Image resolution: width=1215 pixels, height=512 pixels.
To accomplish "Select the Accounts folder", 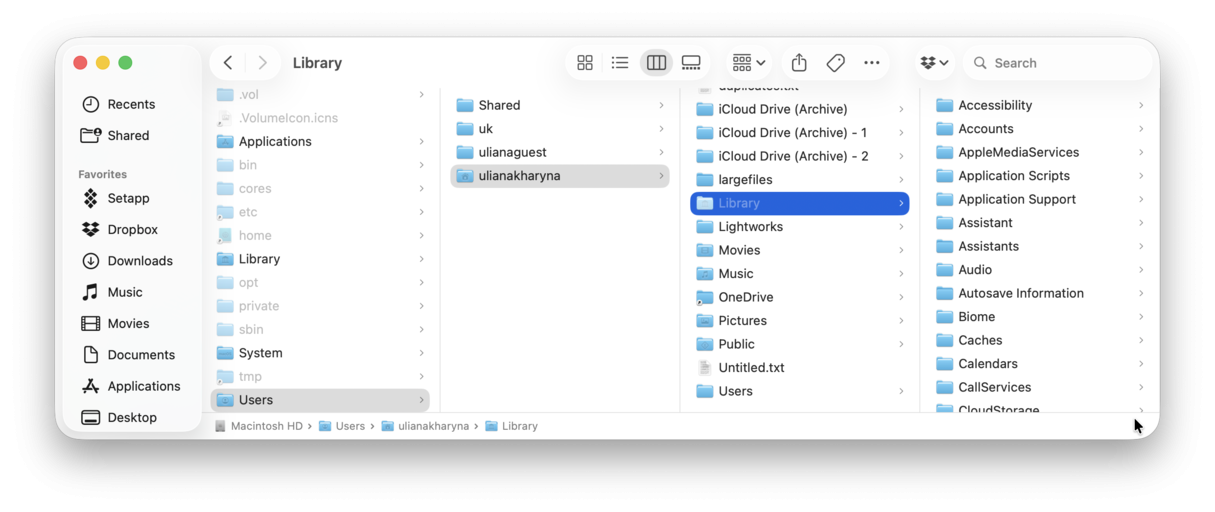I will click(1040, 128).
